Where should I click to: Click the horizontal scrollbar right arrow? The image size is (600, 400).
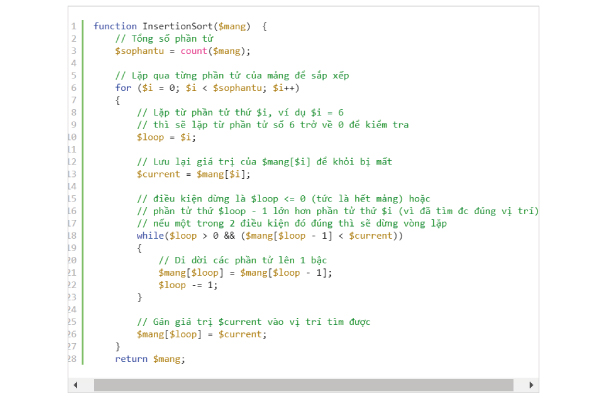(x=532, y=384)
